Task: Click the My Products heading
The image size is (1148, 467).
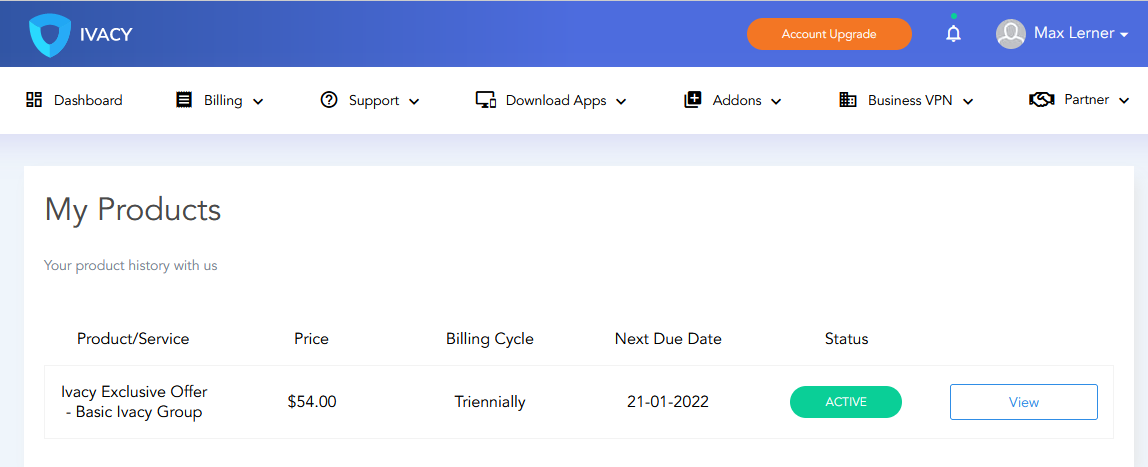Action: [x=133, y=210]
